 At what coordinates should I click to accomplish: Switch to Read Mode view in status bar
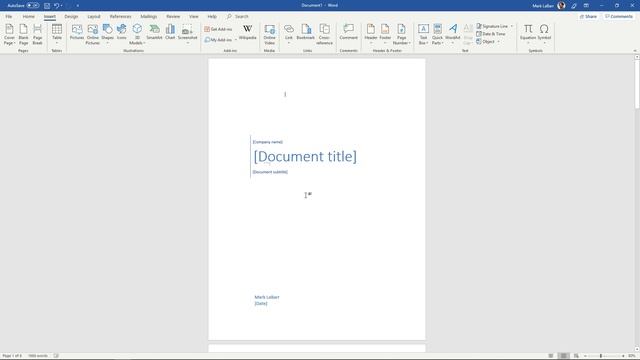pos(551,356)
